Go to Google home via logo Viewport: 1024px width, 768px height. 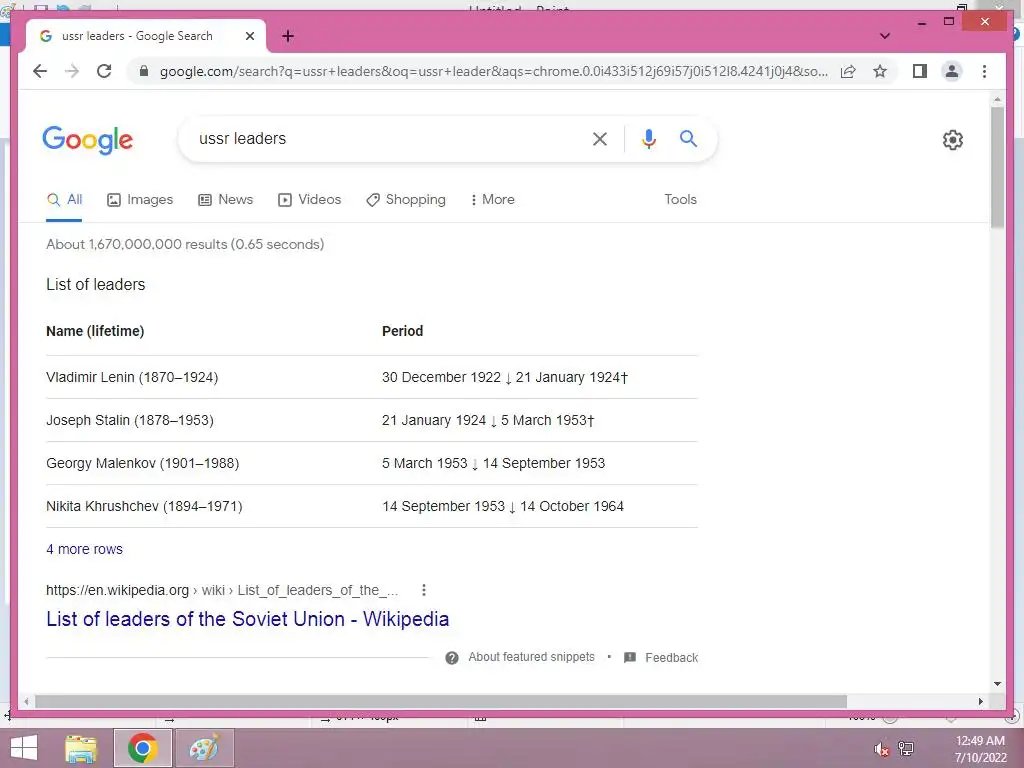tap(88, 140)
